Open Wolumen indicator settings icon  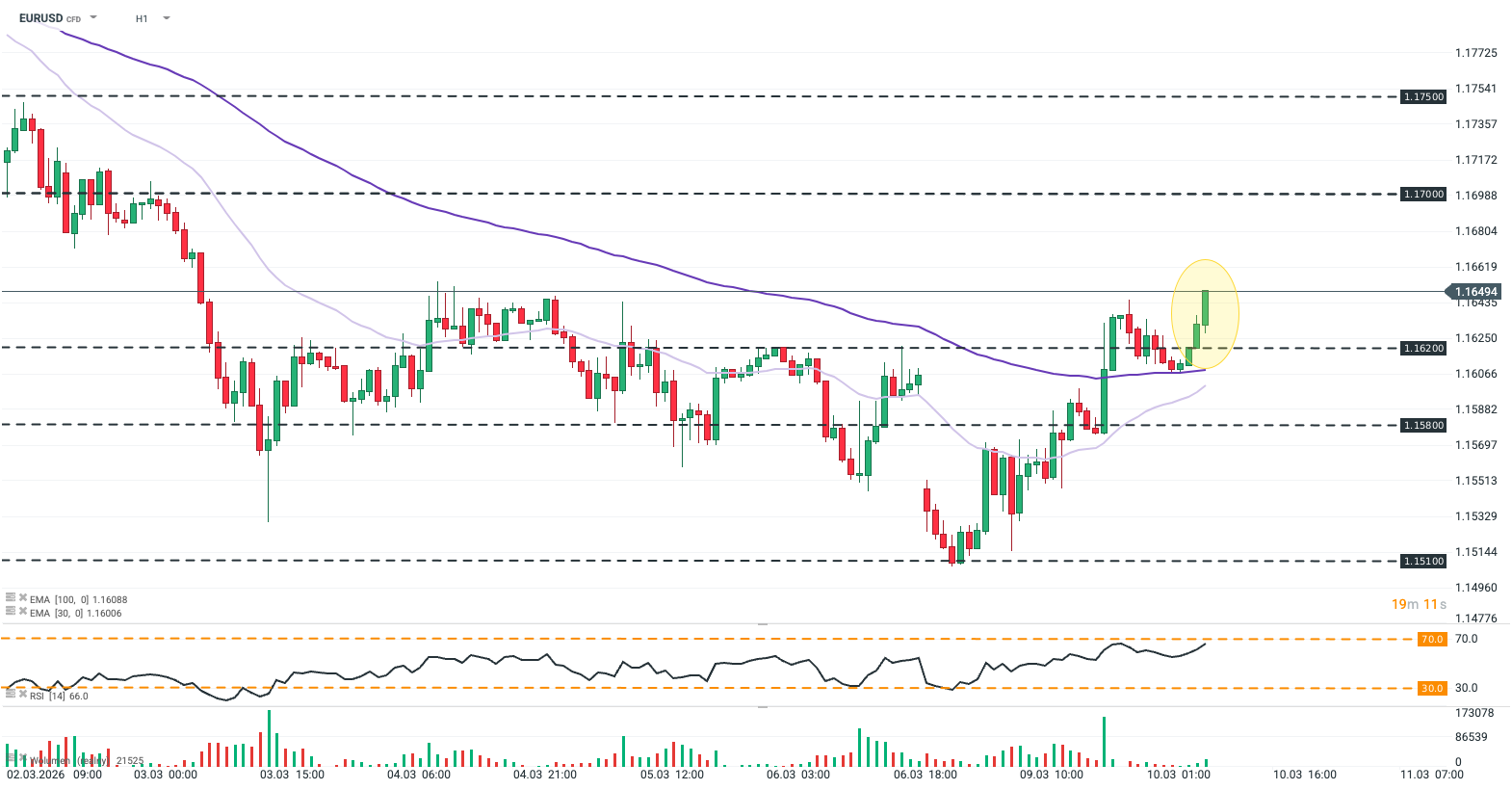11,759
